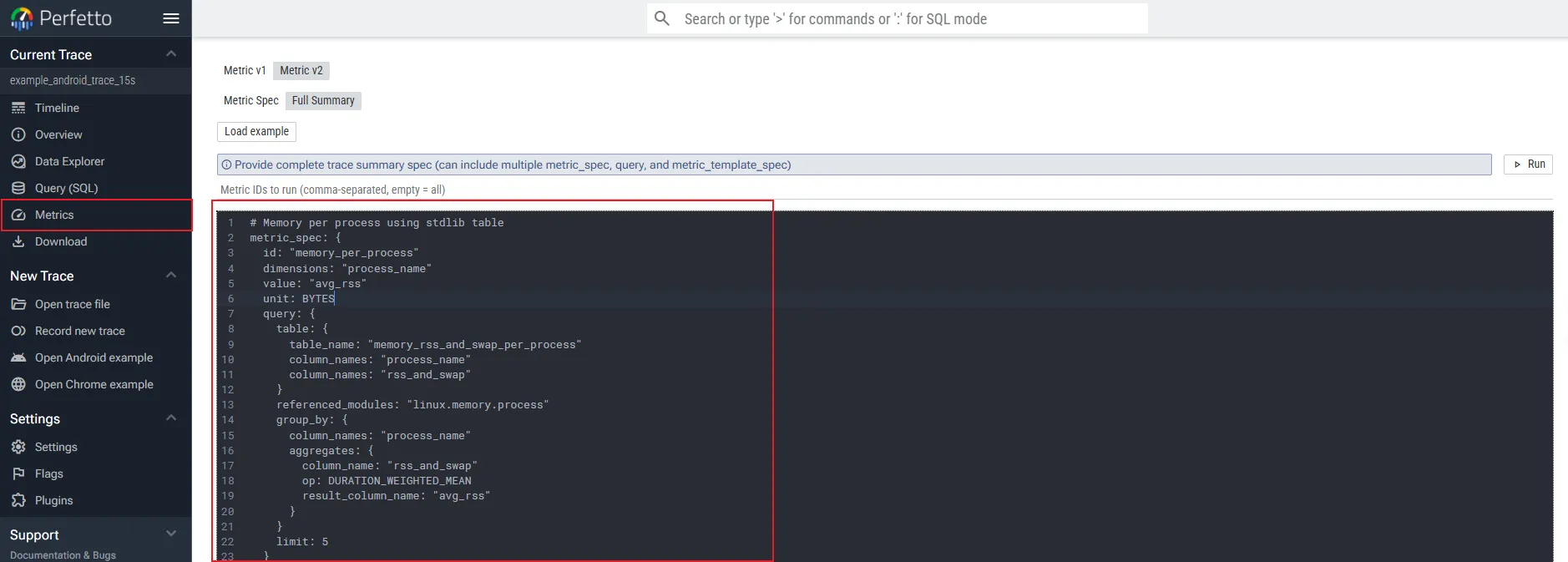Click the Settings gear icon

click(18, 447)
